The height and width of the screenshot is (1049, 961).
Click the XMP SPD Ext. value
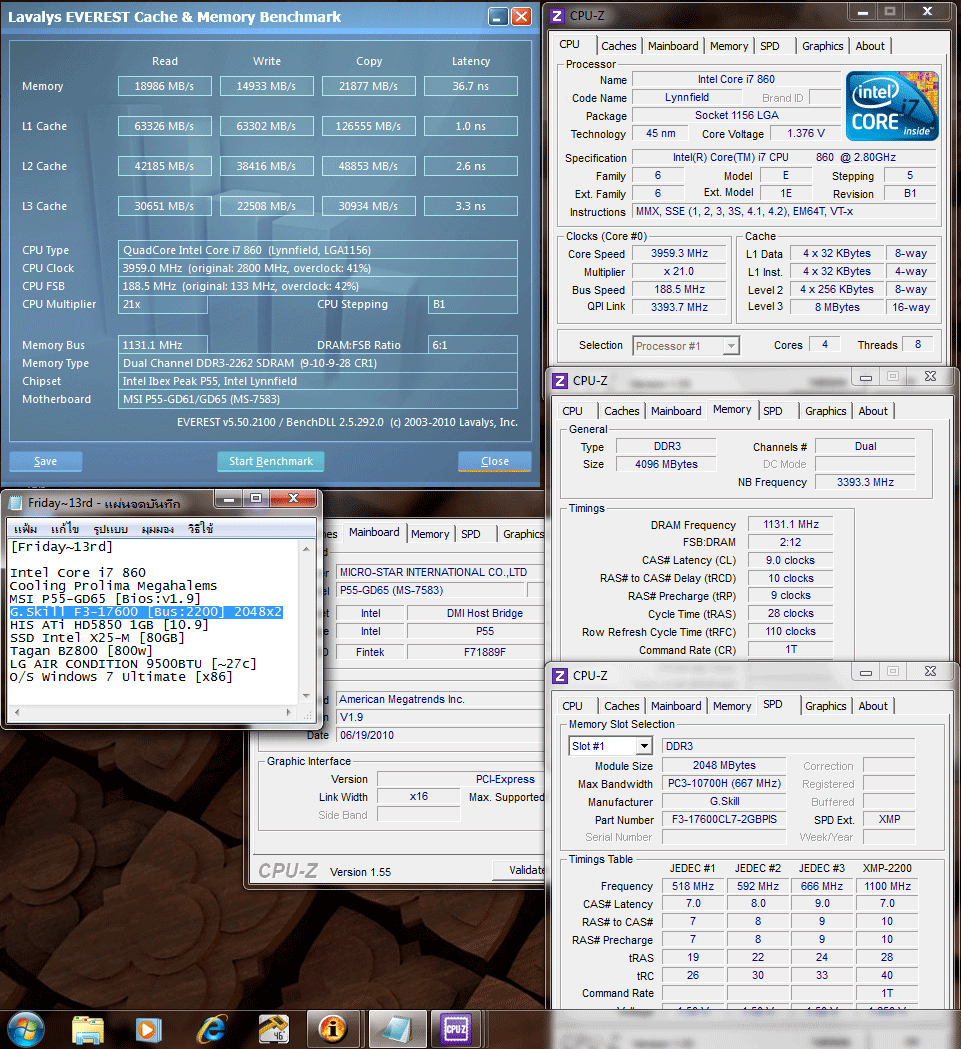(x=889, y=820)
